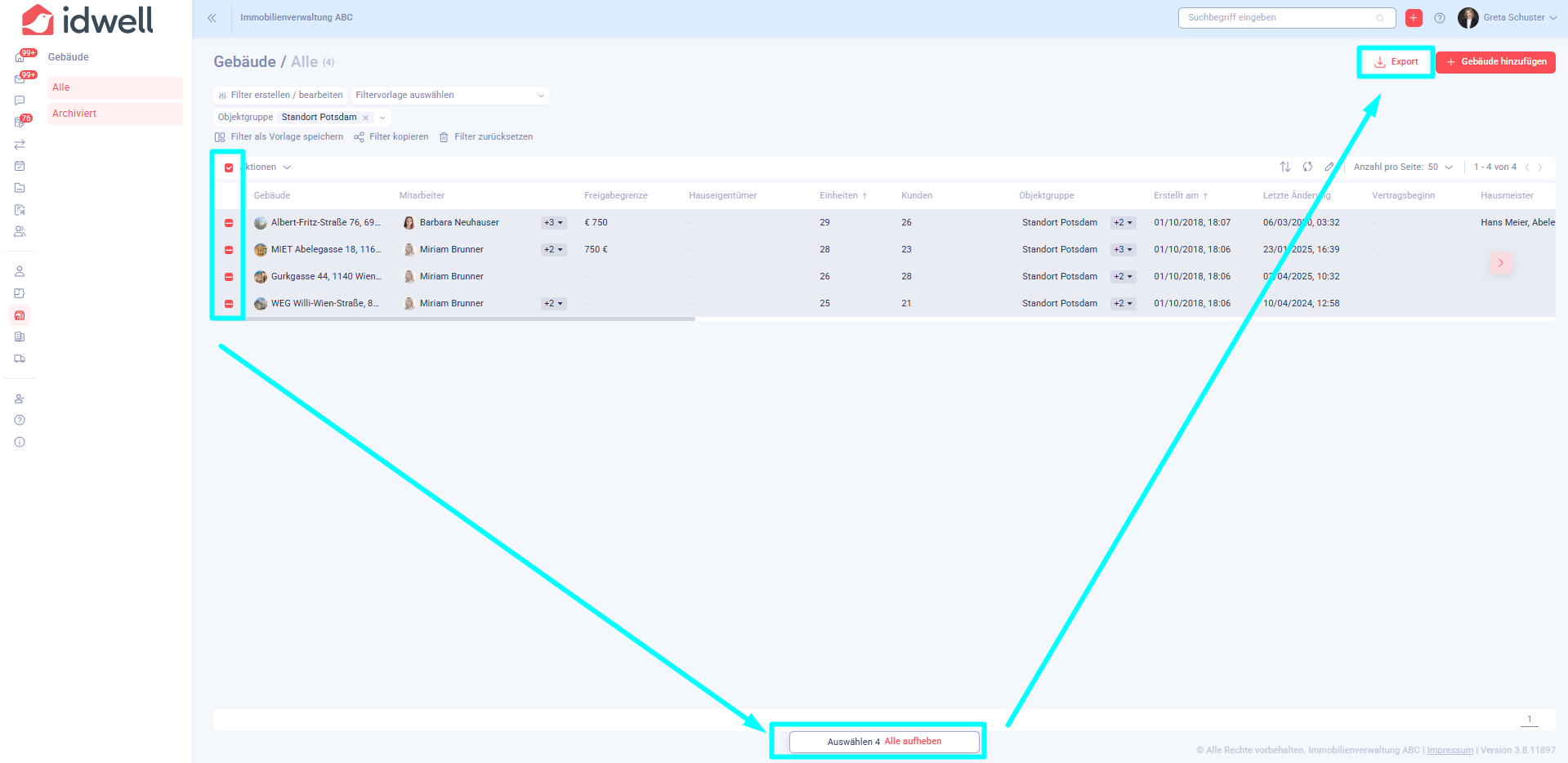Image resolution: width=1568 pixels, height=763 pixels.
Task: Deselect the Albert-Fritz-Straße 76 row checkbox
Action: pos(229,223)
